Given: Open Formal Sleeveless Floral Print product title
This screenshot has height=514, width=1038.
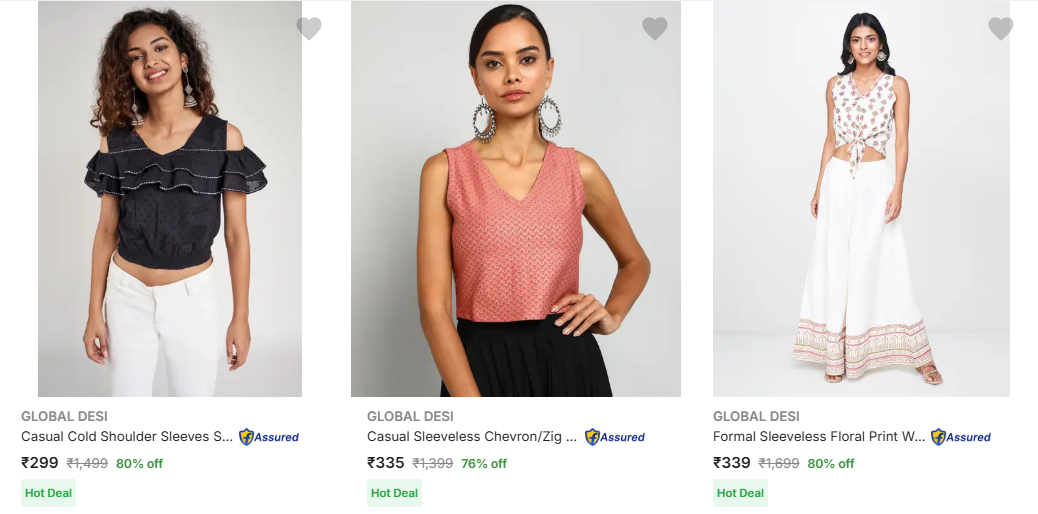Looking at the screenshot, I should click(819, 437).
